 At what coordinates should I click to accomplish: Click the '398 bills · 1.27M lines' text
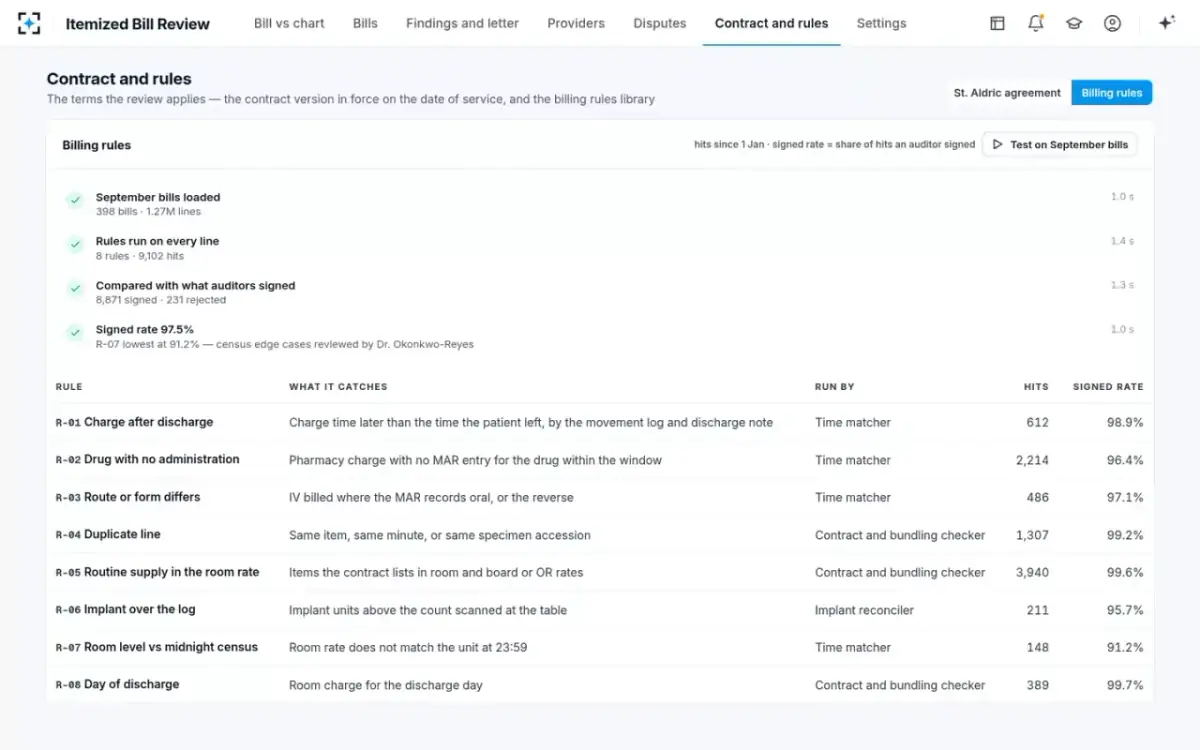tap(148, 212)
